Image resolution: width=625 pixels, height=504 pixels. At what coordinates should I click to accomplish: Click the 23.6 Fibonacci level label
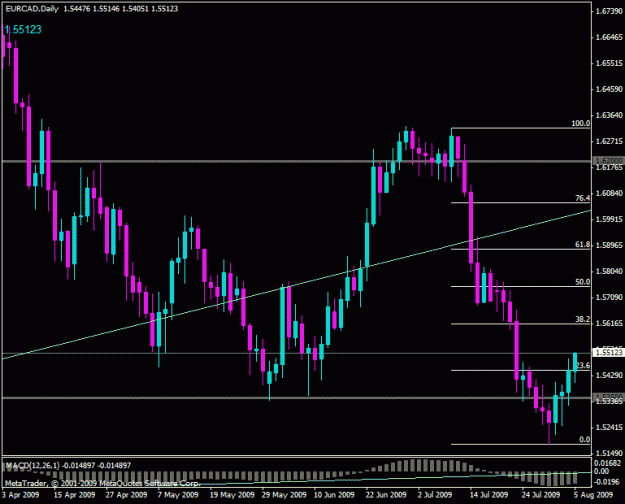(583, 365)
